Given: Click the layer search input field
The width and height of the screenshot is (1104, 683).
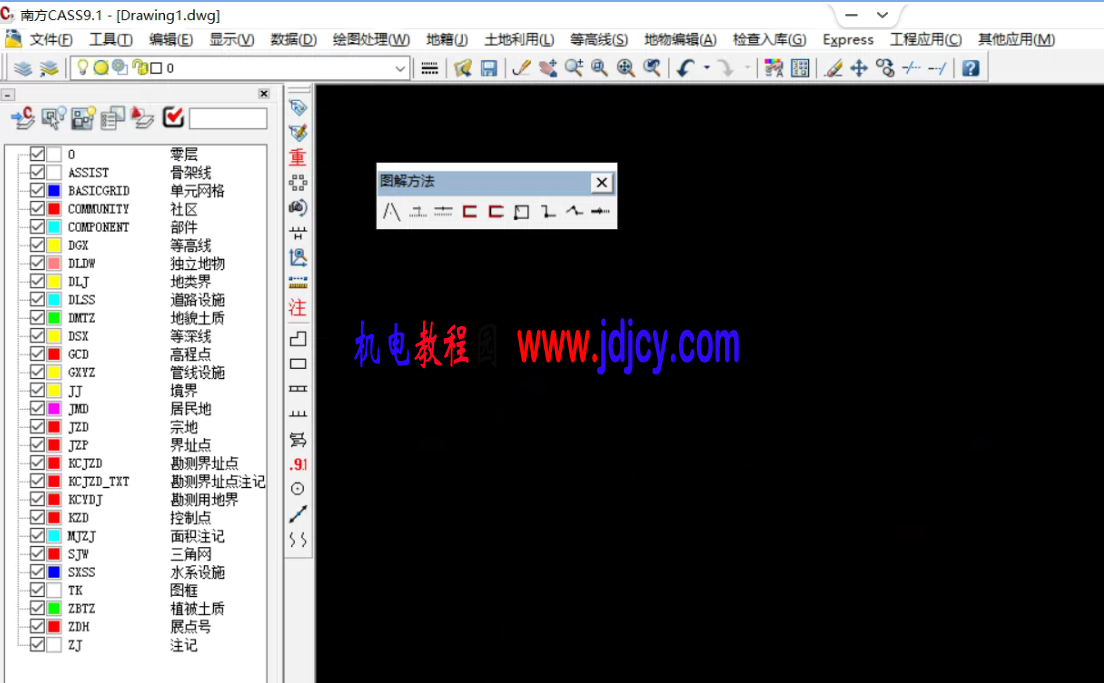Looking at the screenshot, I should coord(228,118).
